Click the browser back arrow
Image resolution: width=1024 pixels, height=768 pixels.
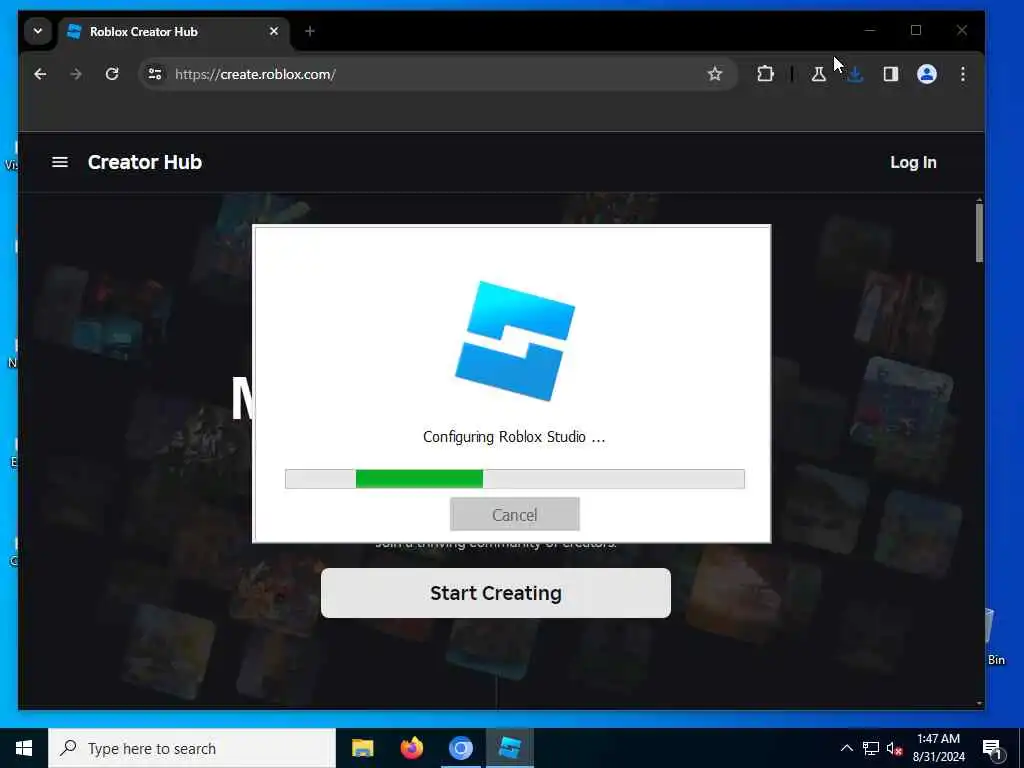point(40,74)
